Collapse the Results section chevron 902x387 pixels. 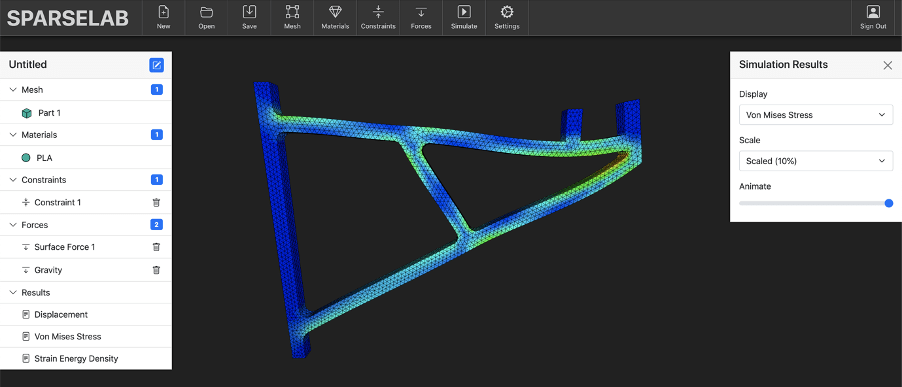click(x=13, y=293)
